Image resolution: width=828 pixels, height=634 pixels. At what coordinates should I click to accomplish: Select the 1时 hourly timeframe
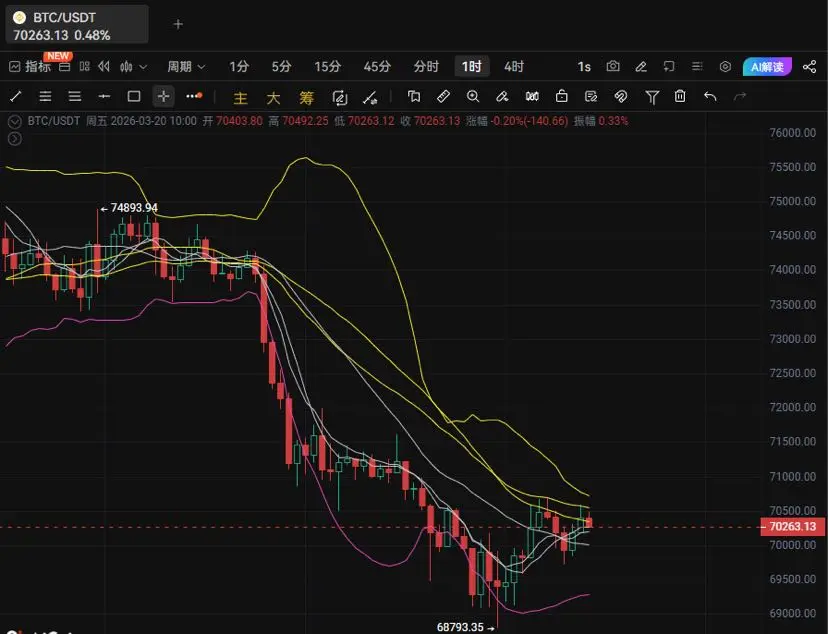[x=472, y=67]
